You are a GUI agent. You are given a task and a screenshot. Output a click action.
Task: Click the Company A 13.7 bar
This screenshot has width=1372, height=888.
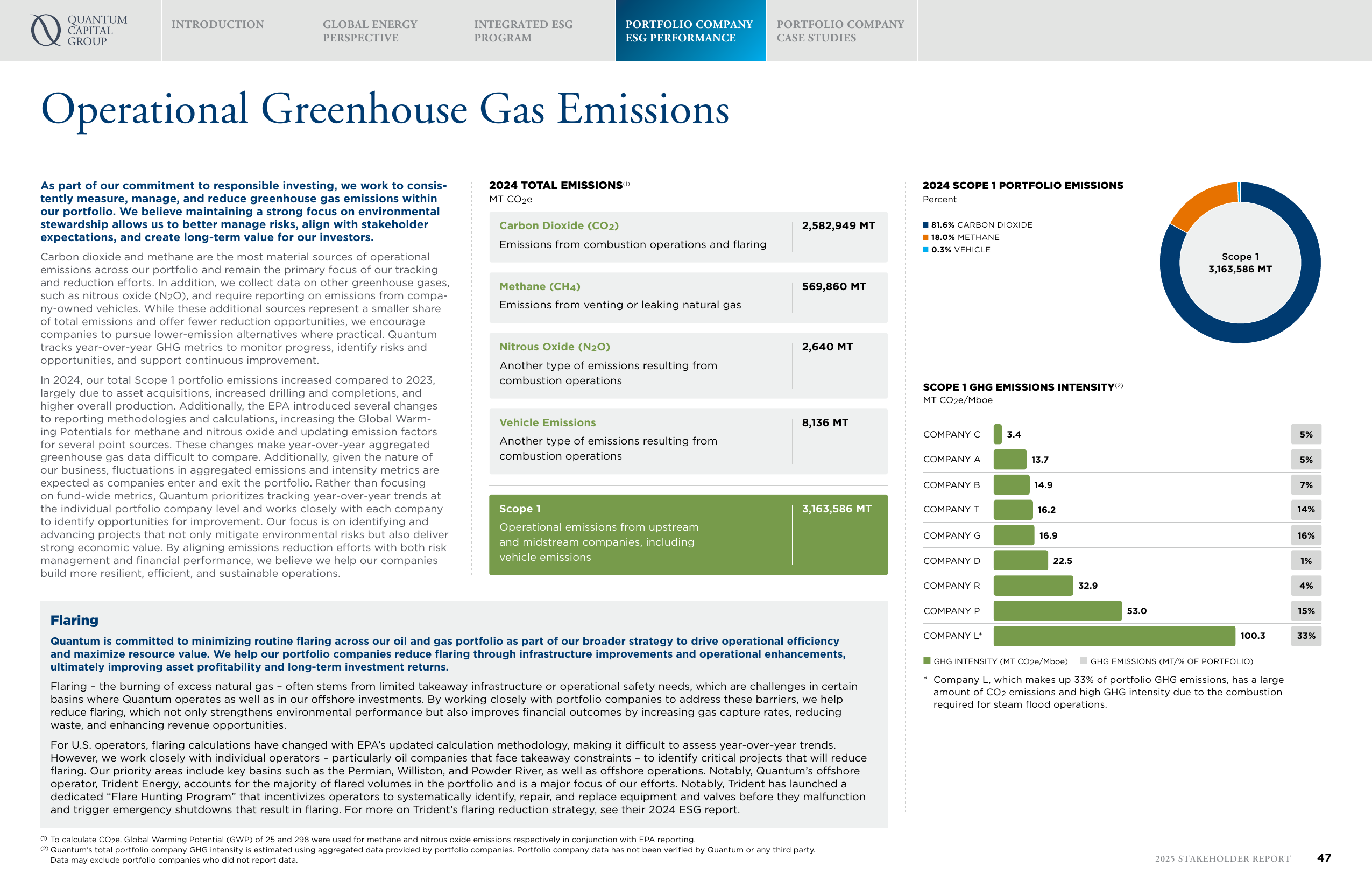point(1010,460)
